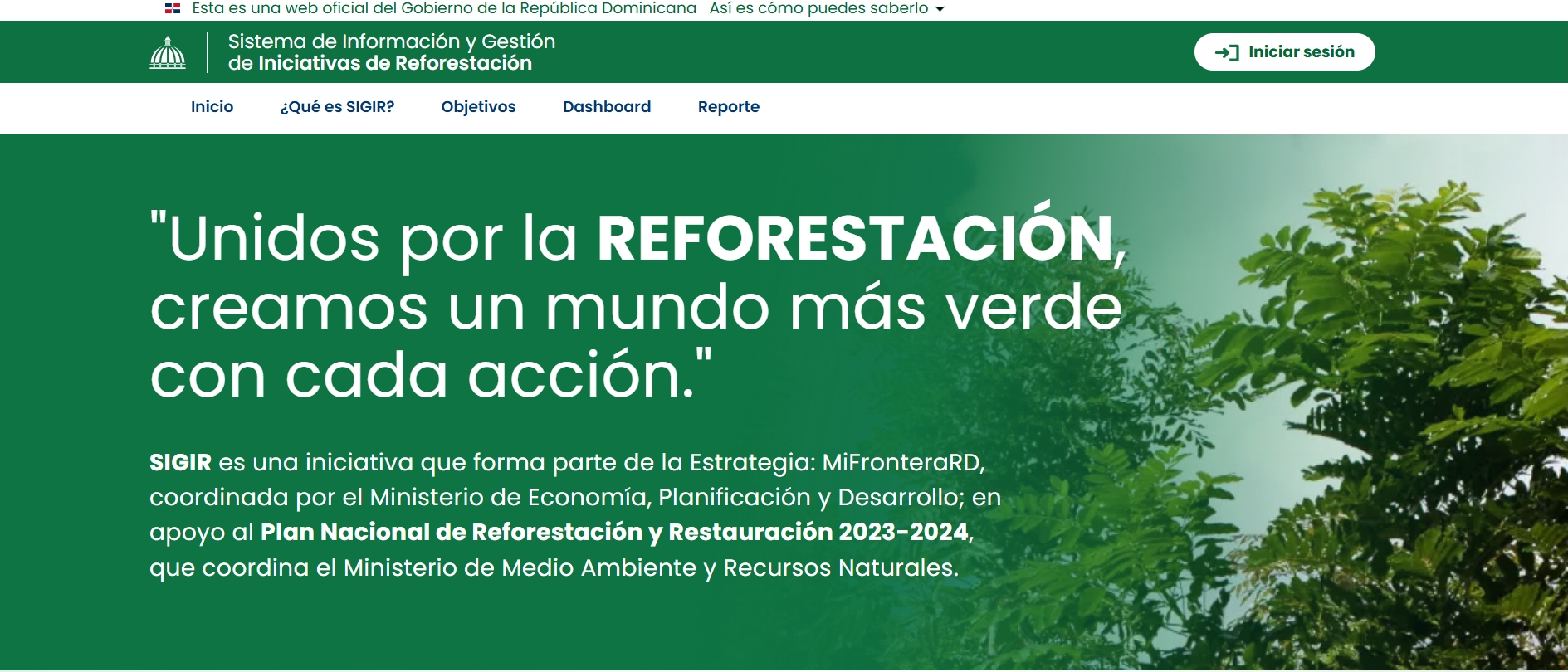Click the Dominican Republic flag icon
The height and width of the screenshot is (672, 1568).
(173, 8)
